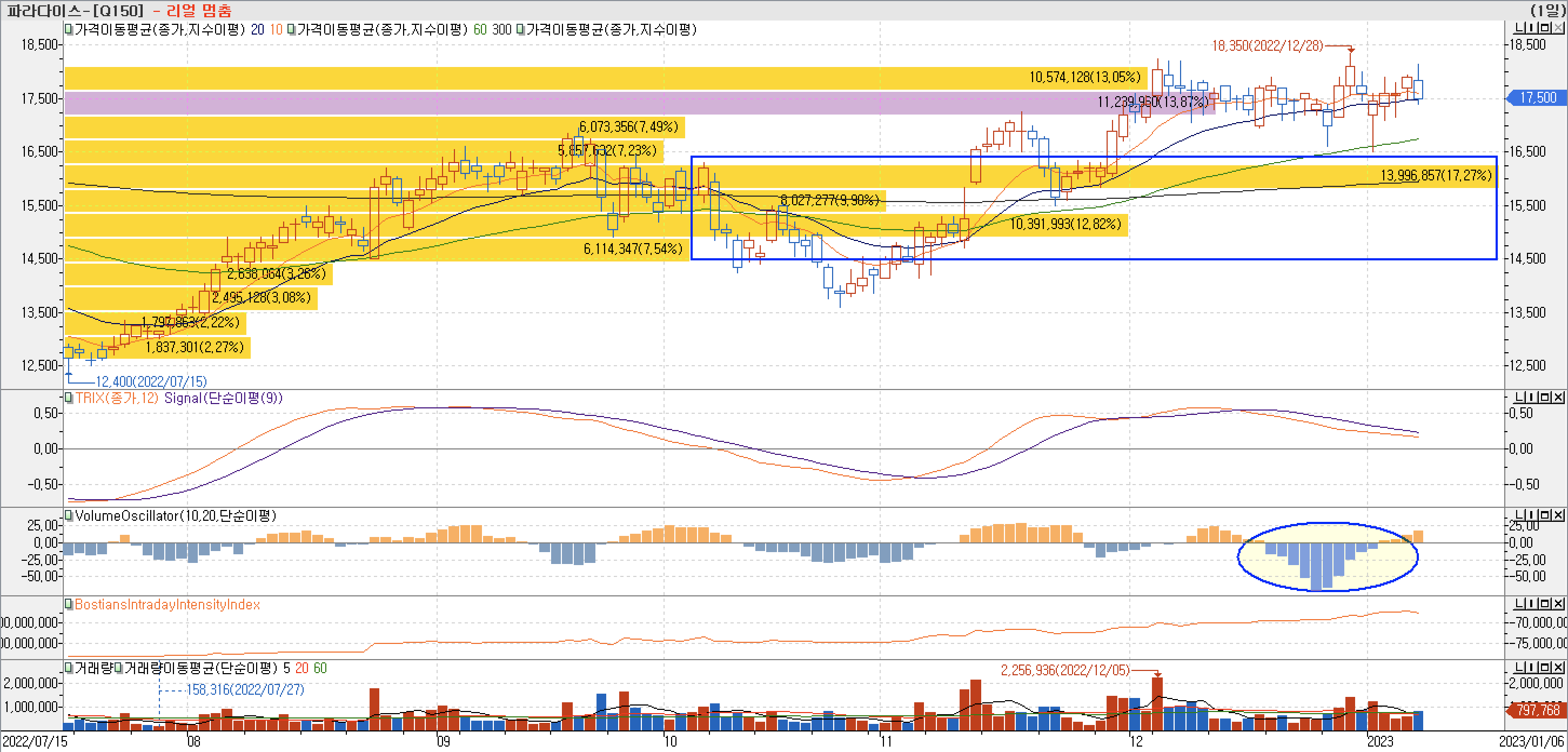Click L-shaped icon in 거래량 volume panel
This screenshot has height=752, width=1568.
(x=1520, y=667)
